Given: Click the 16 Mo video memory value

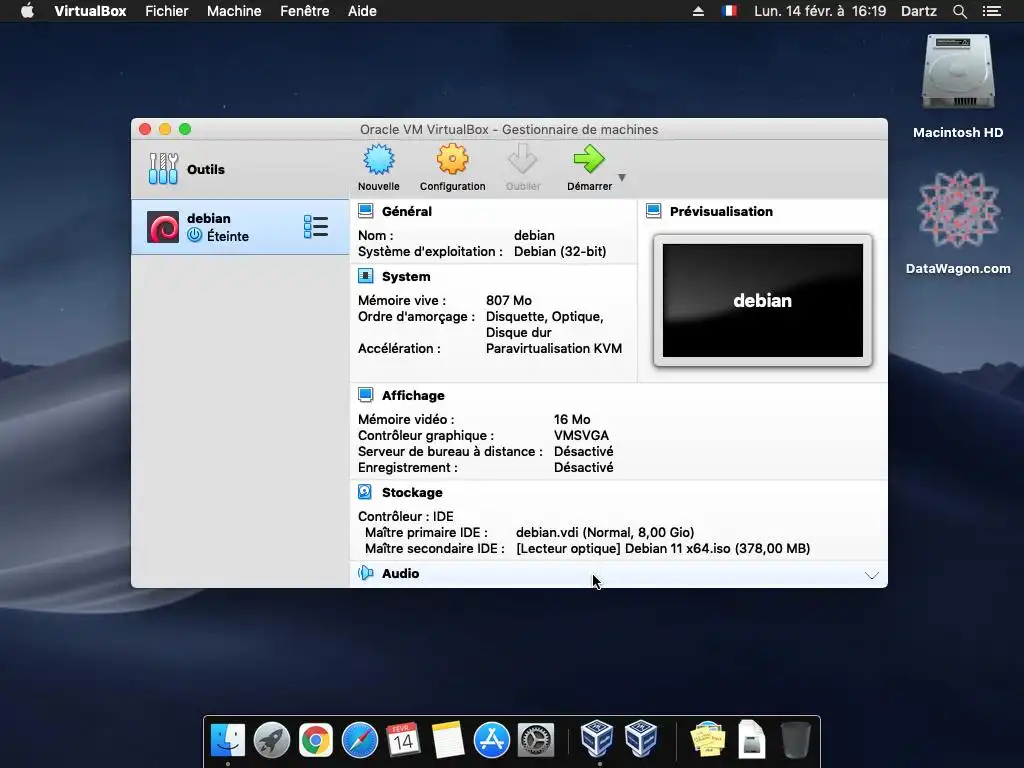Looking at the screenshot, I should click(x=572, y=419).
